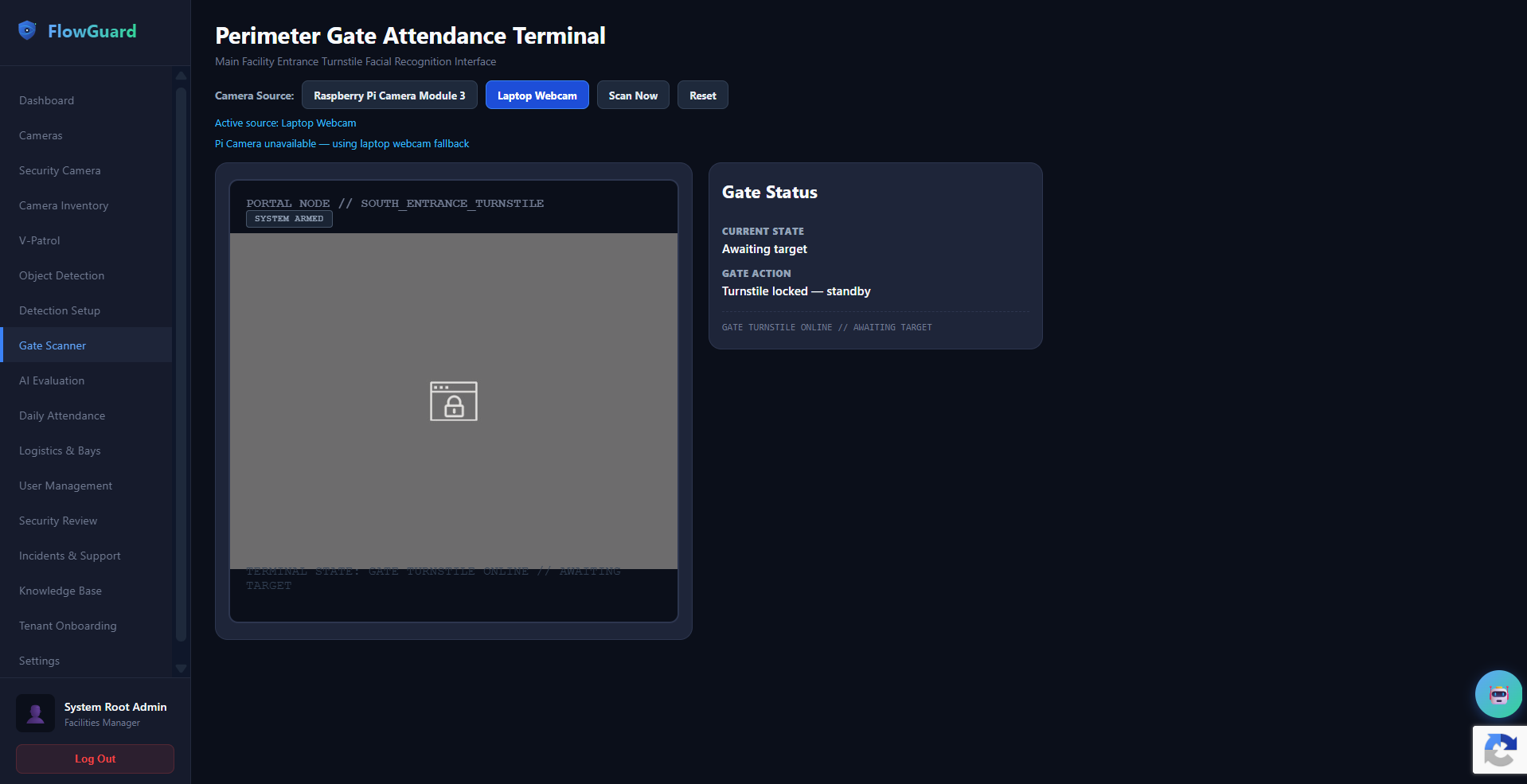
Task: Go to Security Camera page
Action: pos(86,170)
